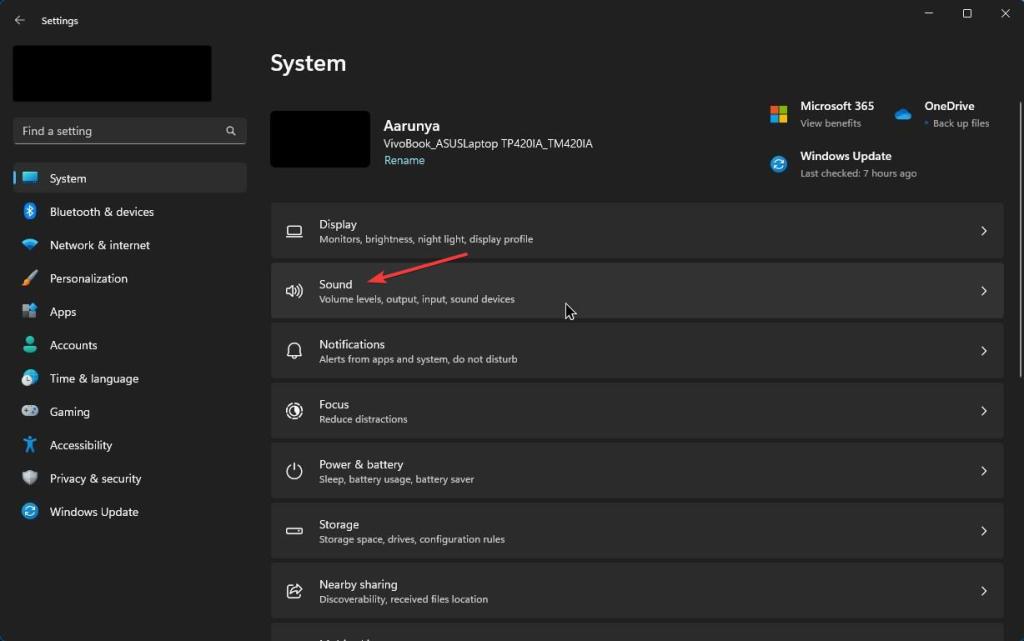
Task: Click the Find a setting search box
Action: (130, 131)
